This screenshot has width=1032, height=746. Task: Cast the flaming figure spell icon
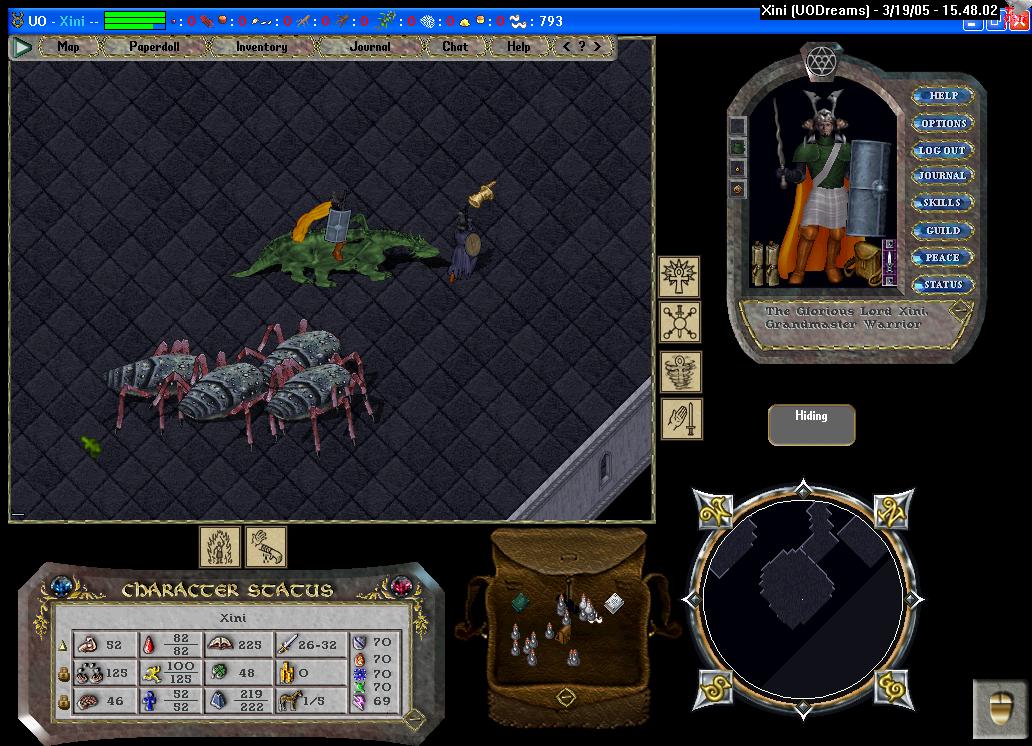[220, 546]
